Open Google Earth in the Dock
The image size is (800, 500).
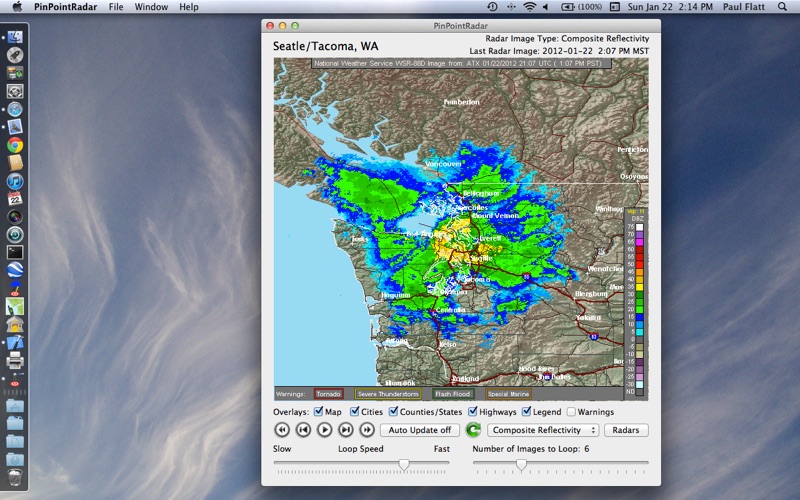[15, 269]
